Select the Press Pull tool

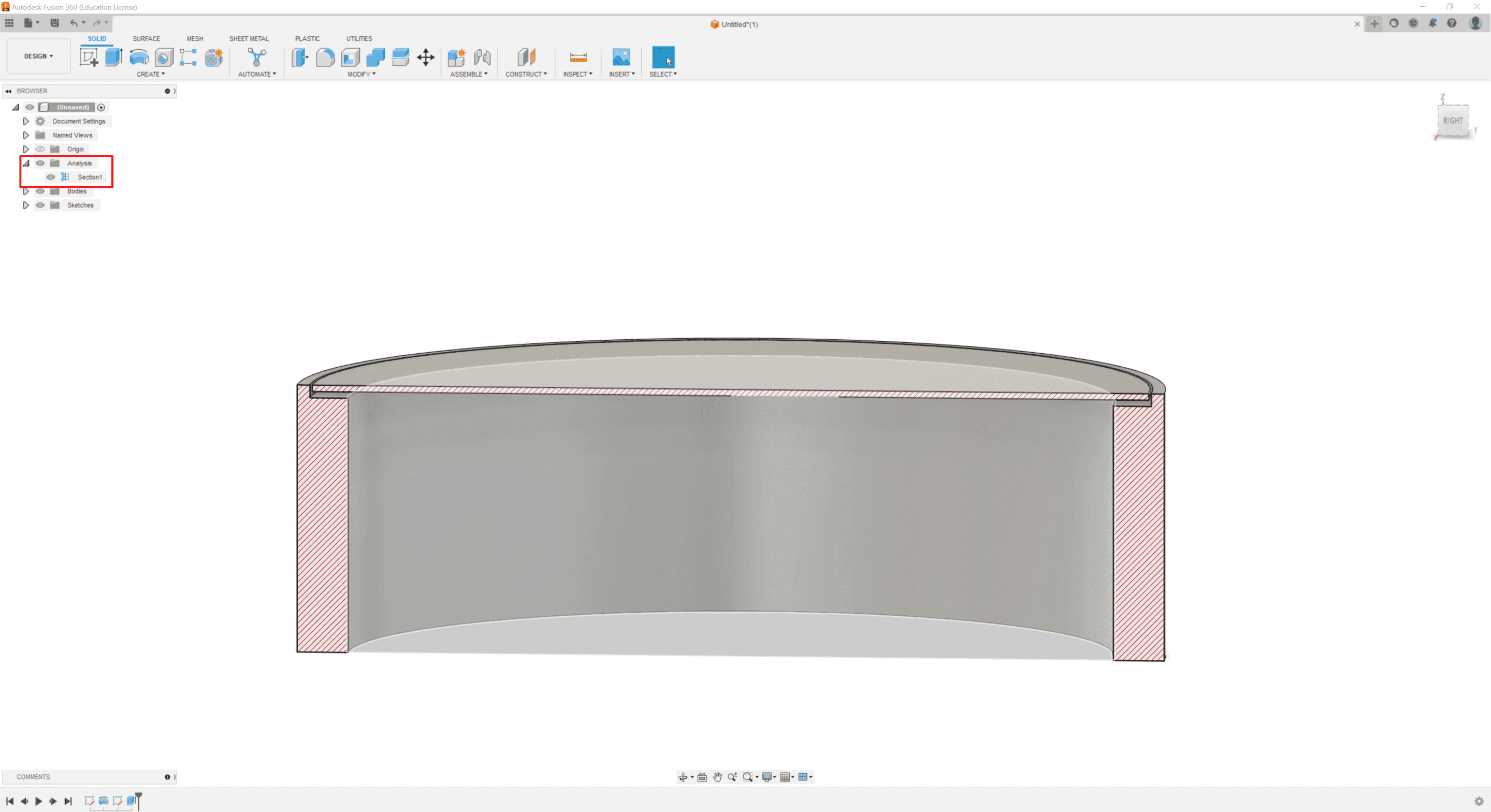point(300,57)
